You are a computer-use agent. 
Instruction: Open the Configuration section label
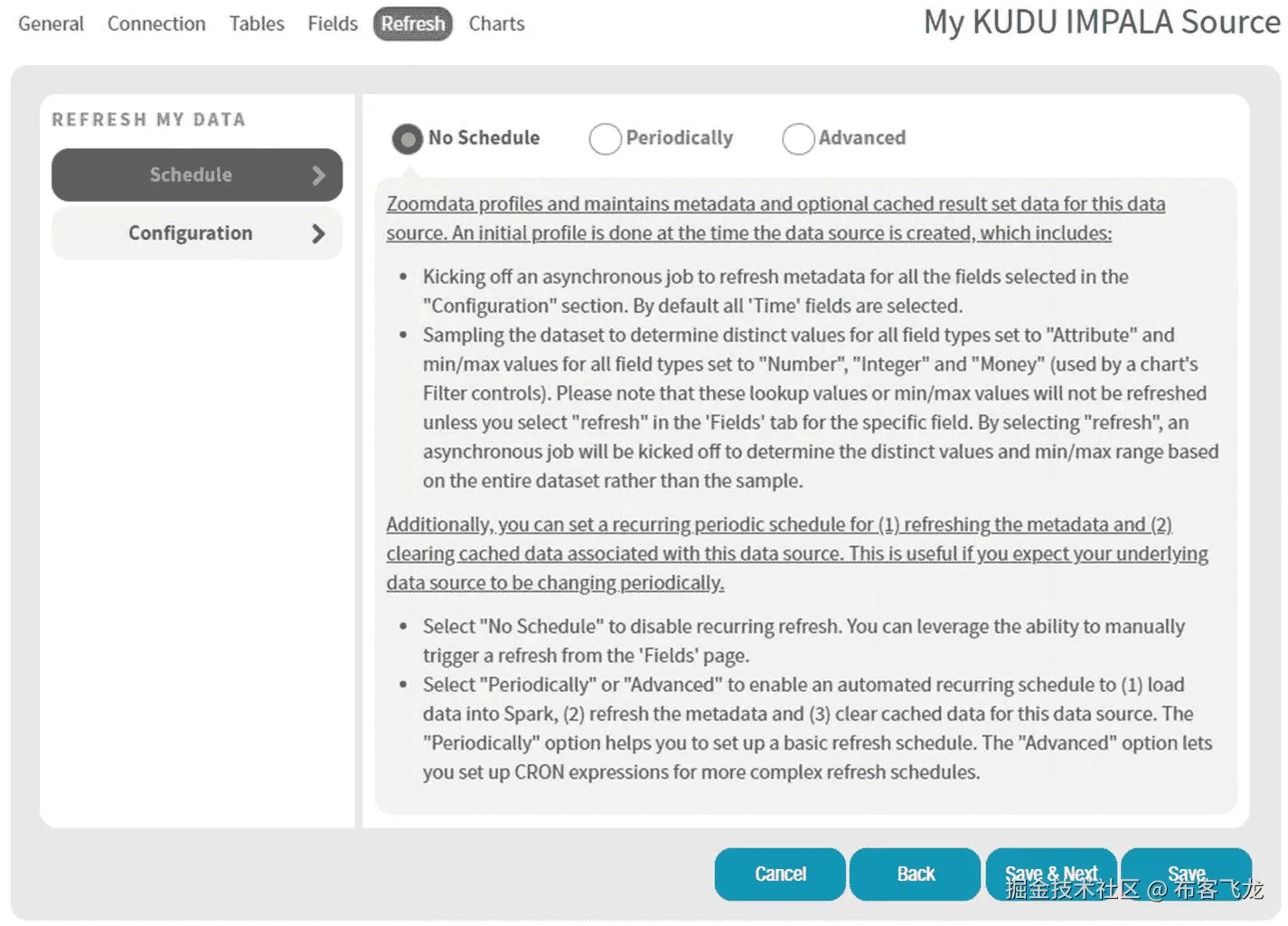190,233
